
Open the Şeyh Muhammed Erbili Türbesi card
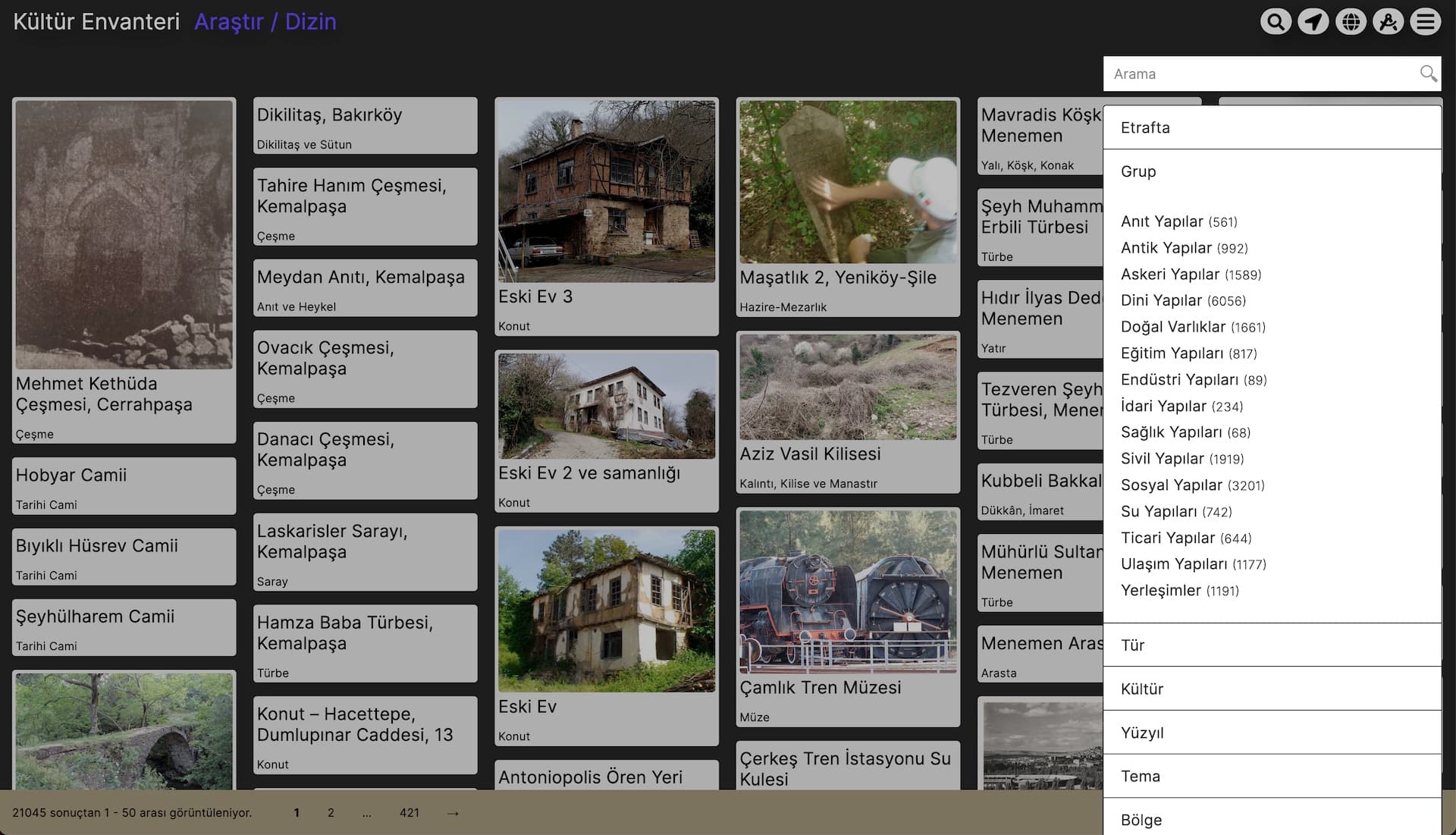click(x=1040, y=228)
